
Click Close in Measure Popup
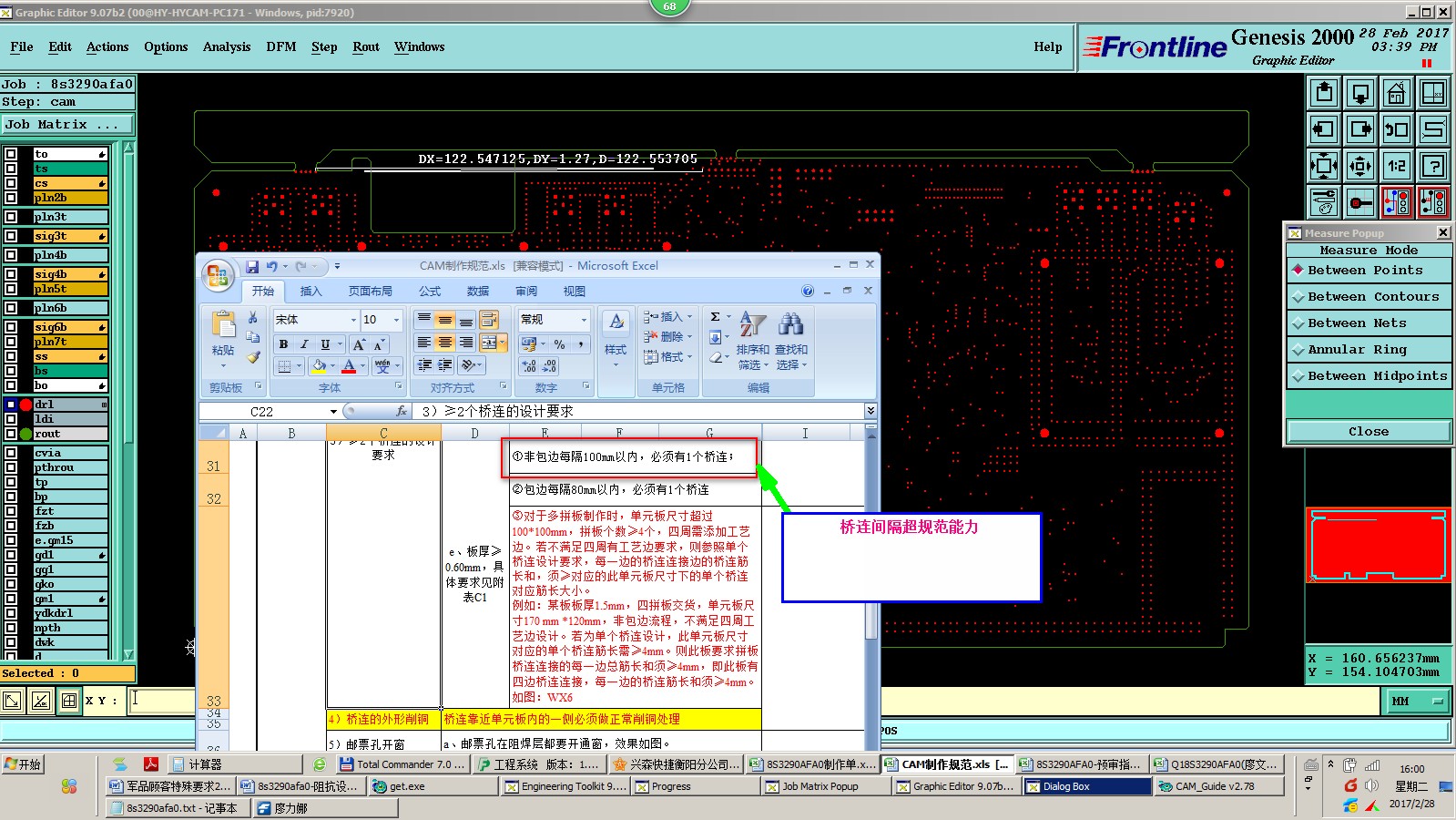[x=1369, y=432]
